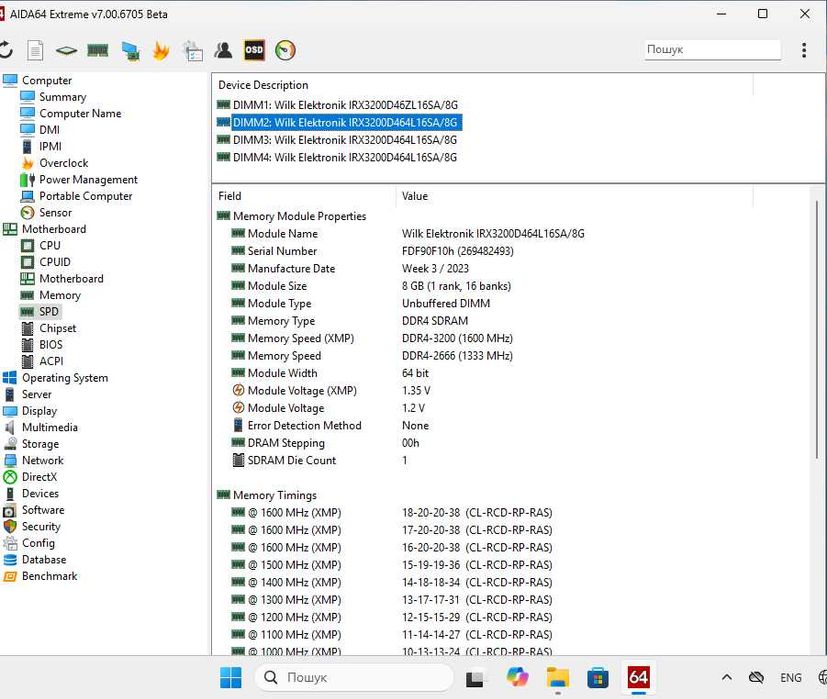
Task: Open File Explorer from the taskbar
Action: pyautogui.click(x=557, y=677)
